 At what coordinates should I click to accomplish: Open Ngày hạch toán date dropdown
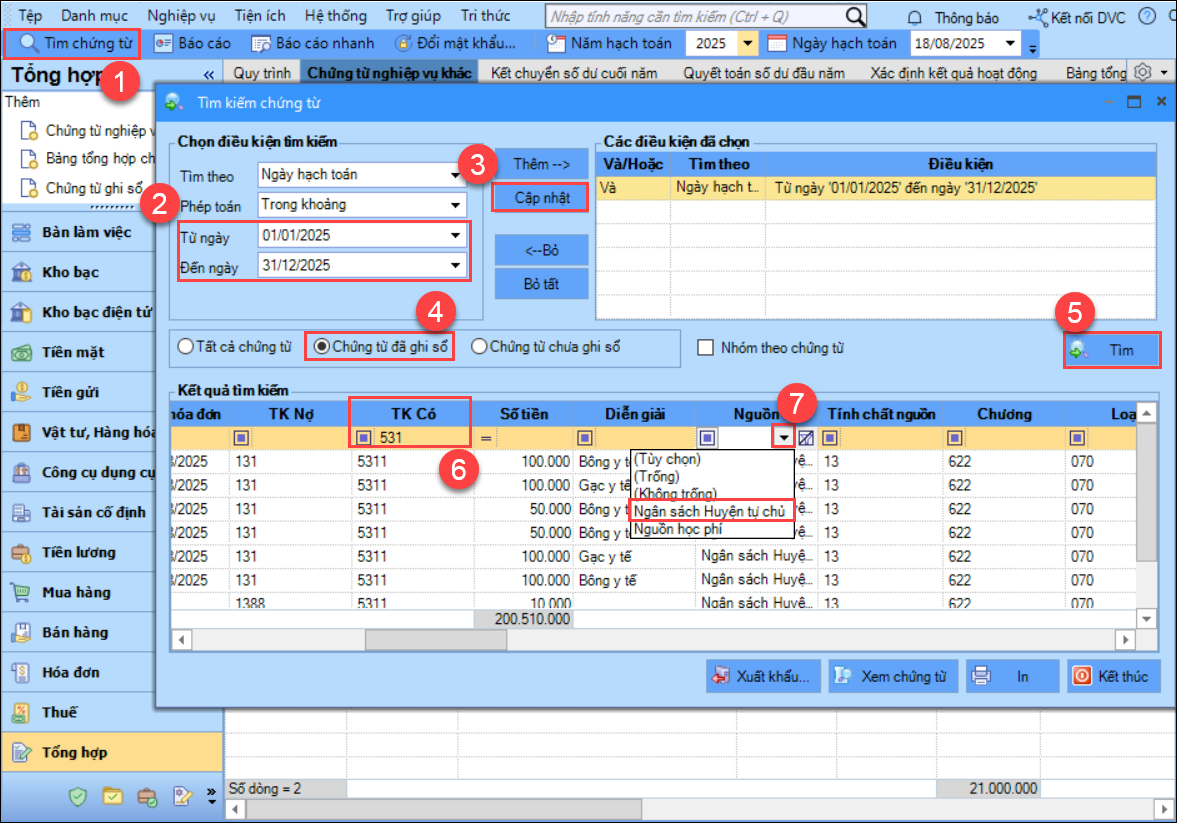click(1010, 44)
